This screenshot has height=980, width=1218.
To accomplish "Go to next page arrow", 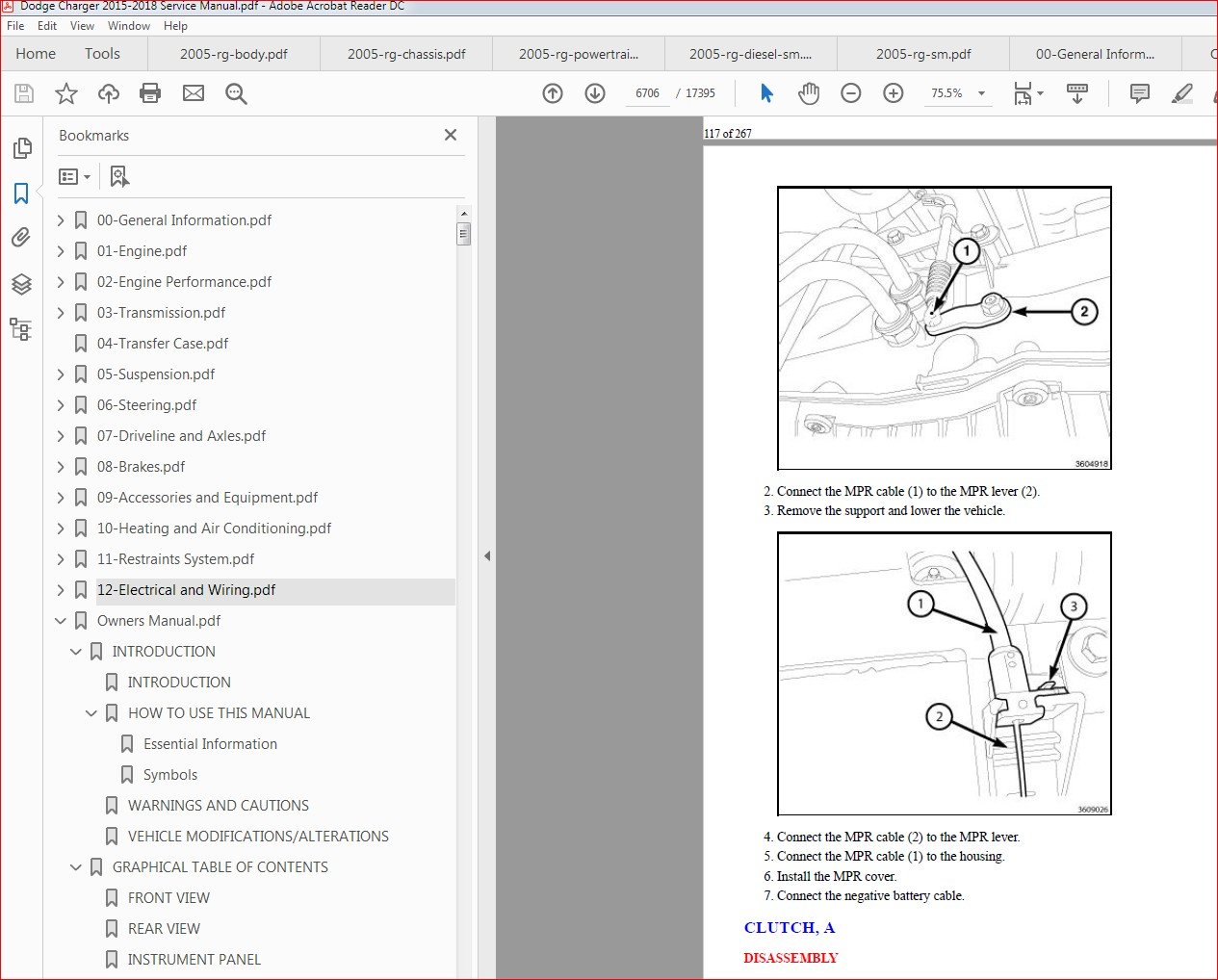I will 595,93.
